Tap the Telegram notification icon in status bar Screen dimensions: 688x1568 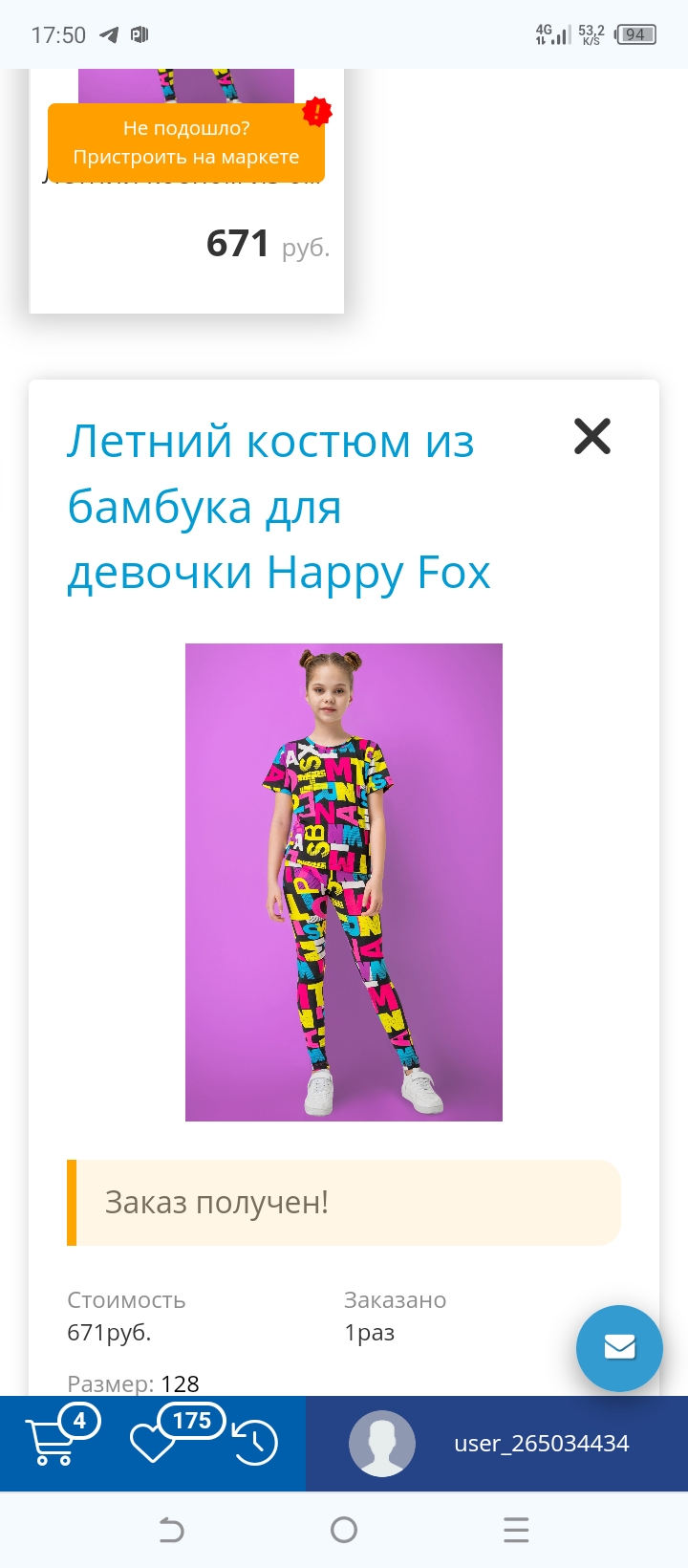(x=110, y=35)
